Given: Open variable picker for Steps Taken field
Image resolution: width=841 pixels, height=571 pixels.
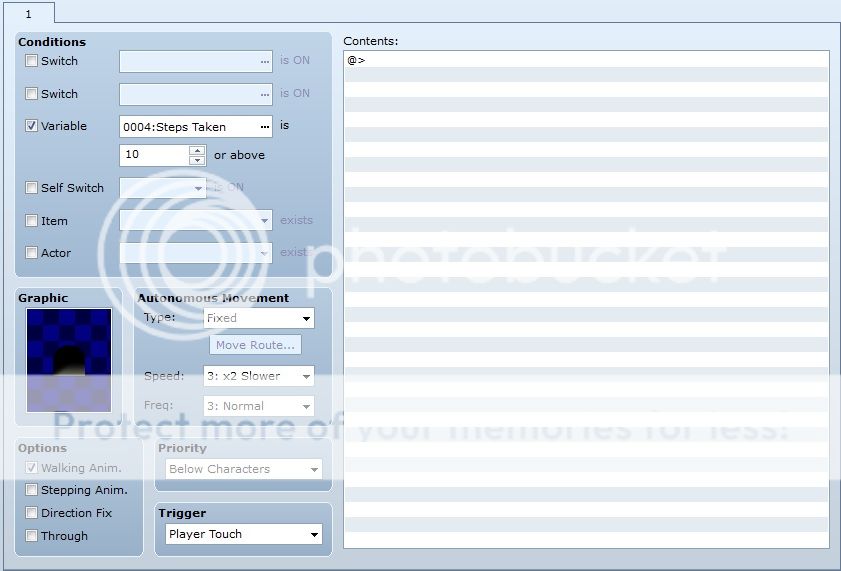Looking at the screenshot, I should tap(264, 127).
